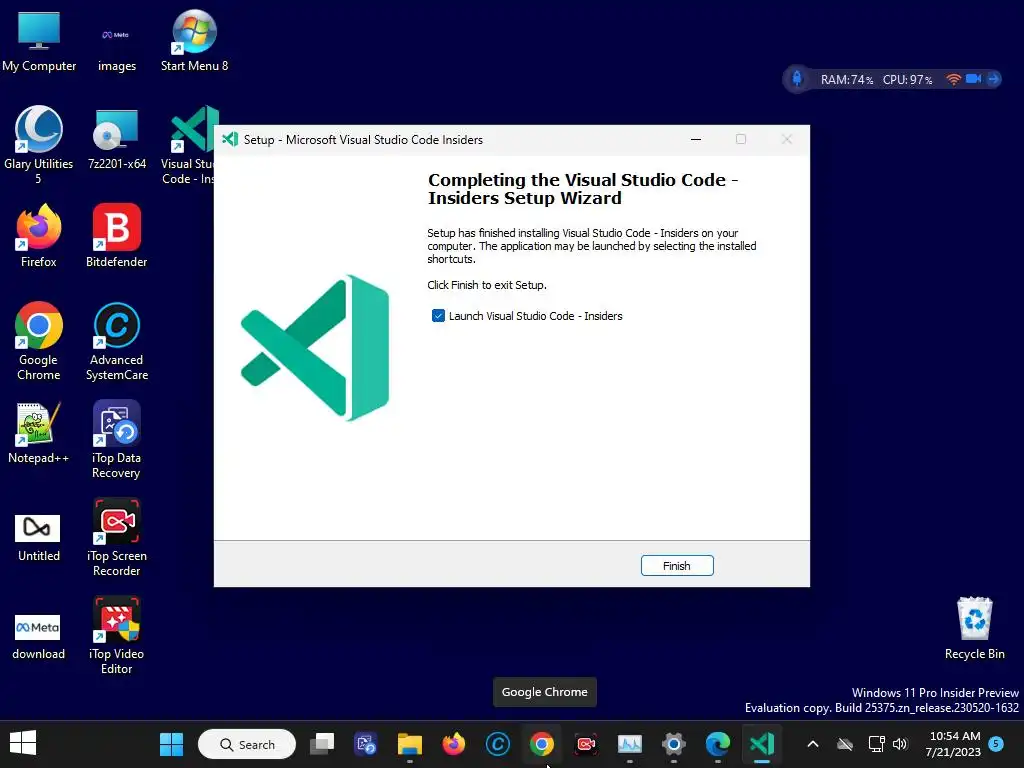Expand the hidden system tray icons chevron
Viewport: 1024px width, 768px height.
tap(812, 744)
